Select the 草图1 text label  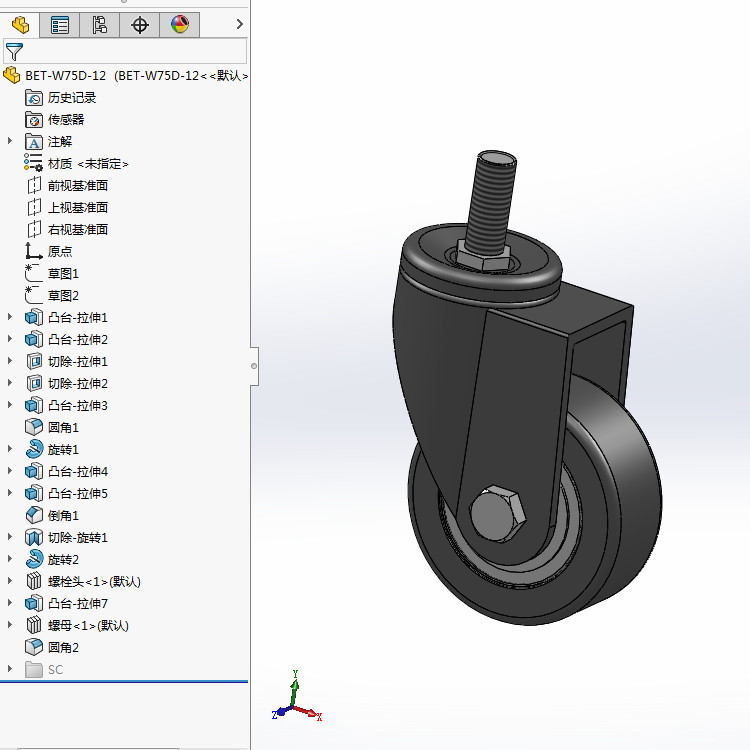point(63,274)
